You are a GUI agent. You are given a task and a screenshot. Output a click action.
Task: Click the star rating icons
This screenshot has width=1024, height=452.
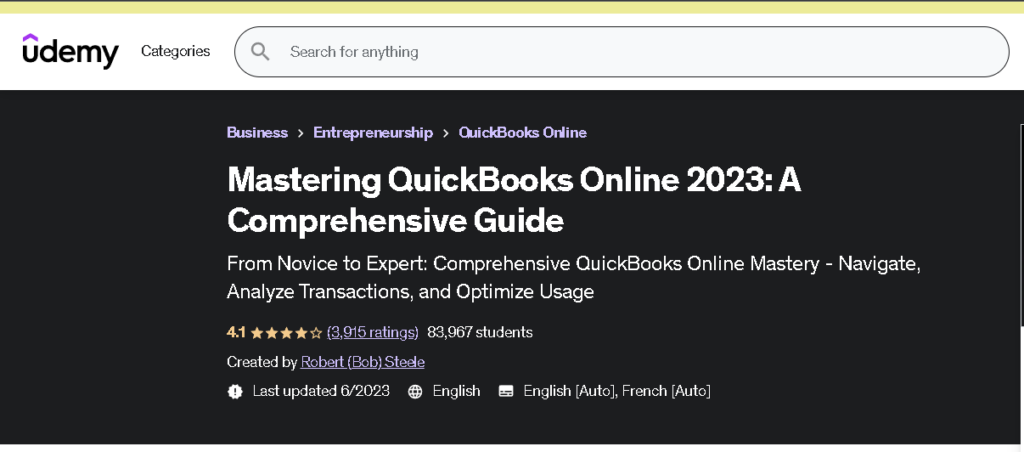click(x=286, y=332)
